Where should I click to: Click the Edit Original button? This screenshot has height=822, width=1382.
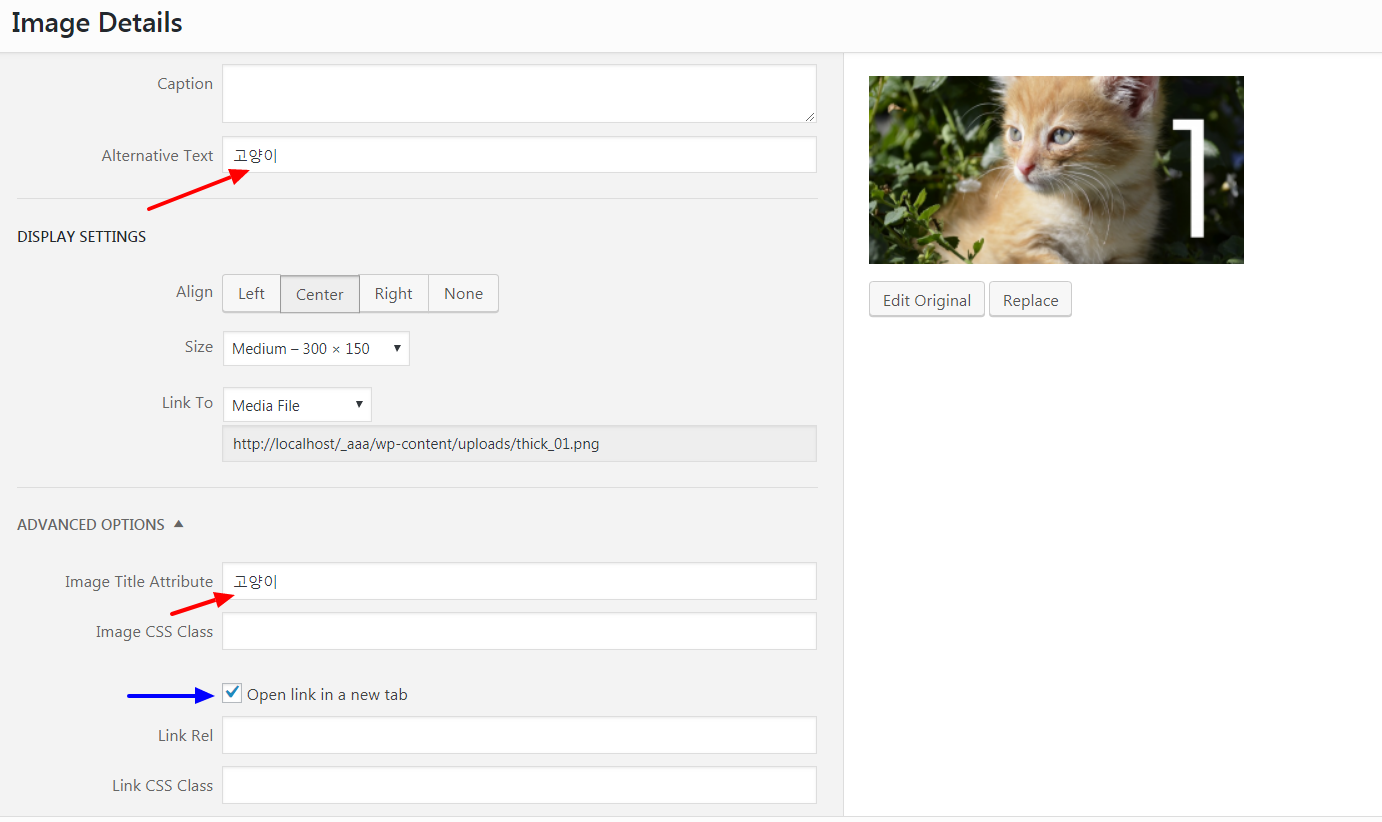tap(927, 300)
